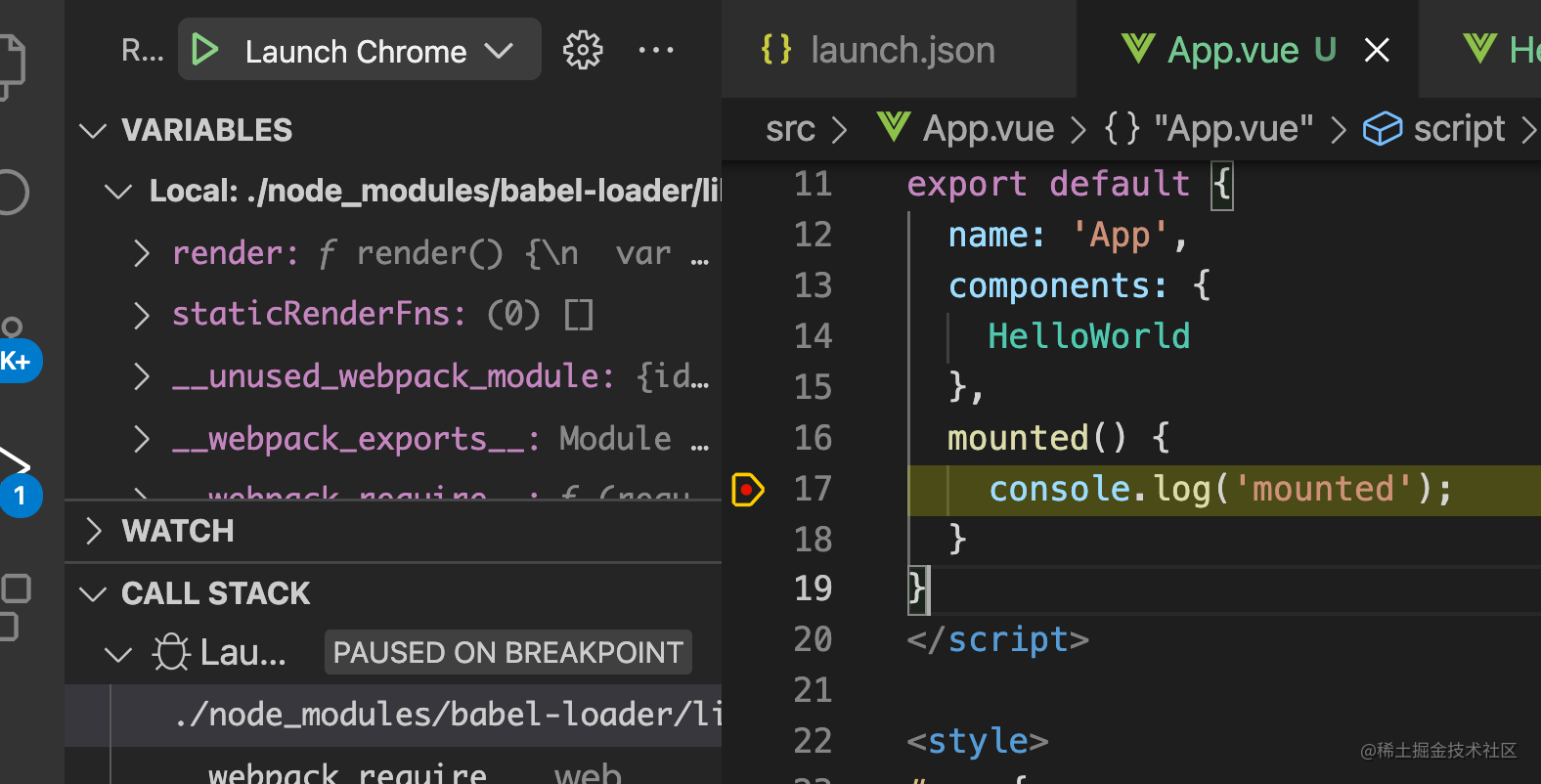Close the App.vue editor tab

click(x=1377, y=50)
